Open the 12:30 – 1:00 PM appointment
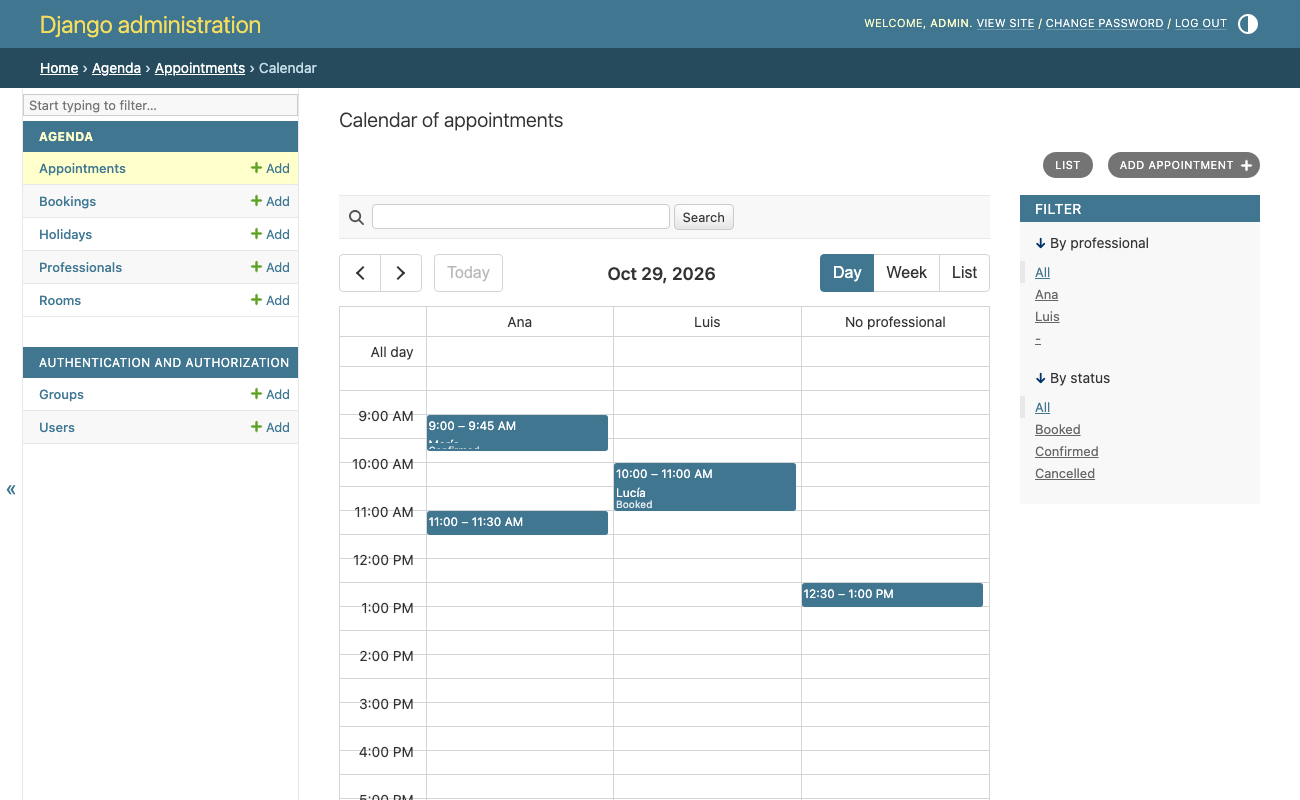1300x800 pixels. click(892, 595)
